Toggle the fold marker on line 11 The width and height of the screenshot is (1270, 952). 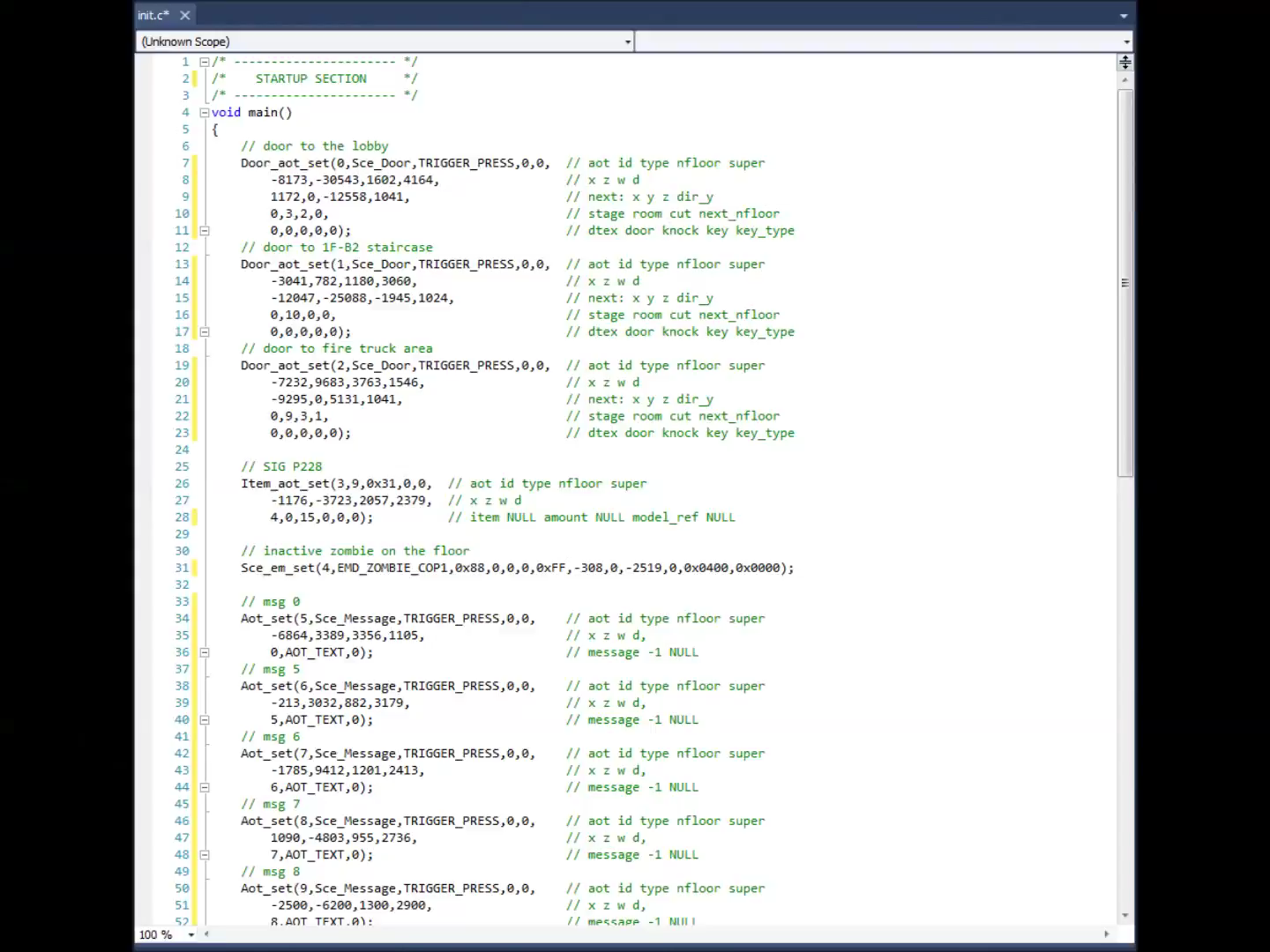[x=205, y=231]
